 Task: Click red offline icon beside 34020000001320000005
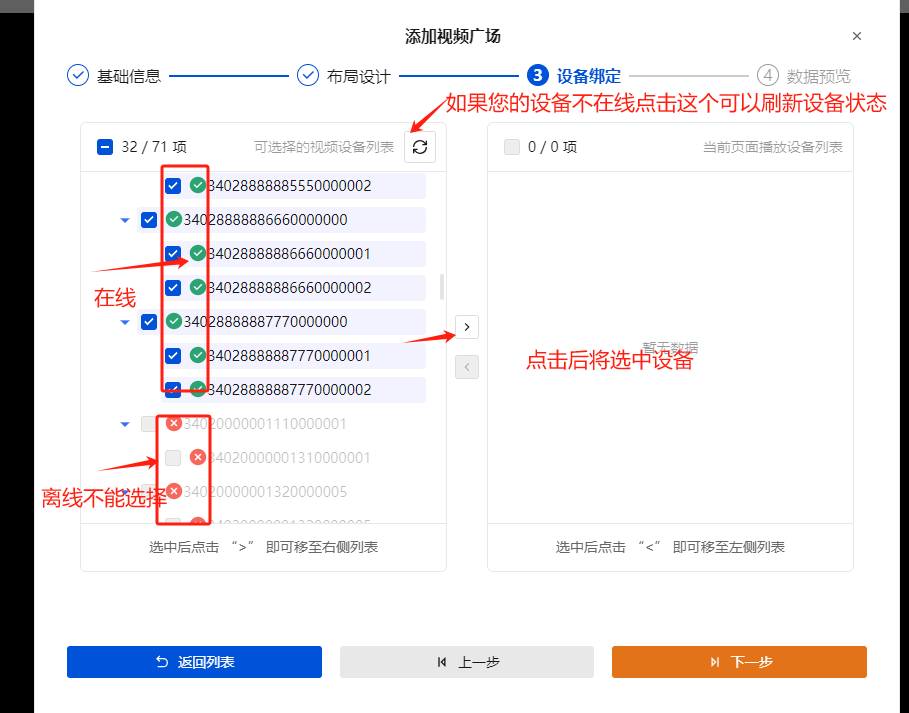pyautogui.click(x=175, y=491)
